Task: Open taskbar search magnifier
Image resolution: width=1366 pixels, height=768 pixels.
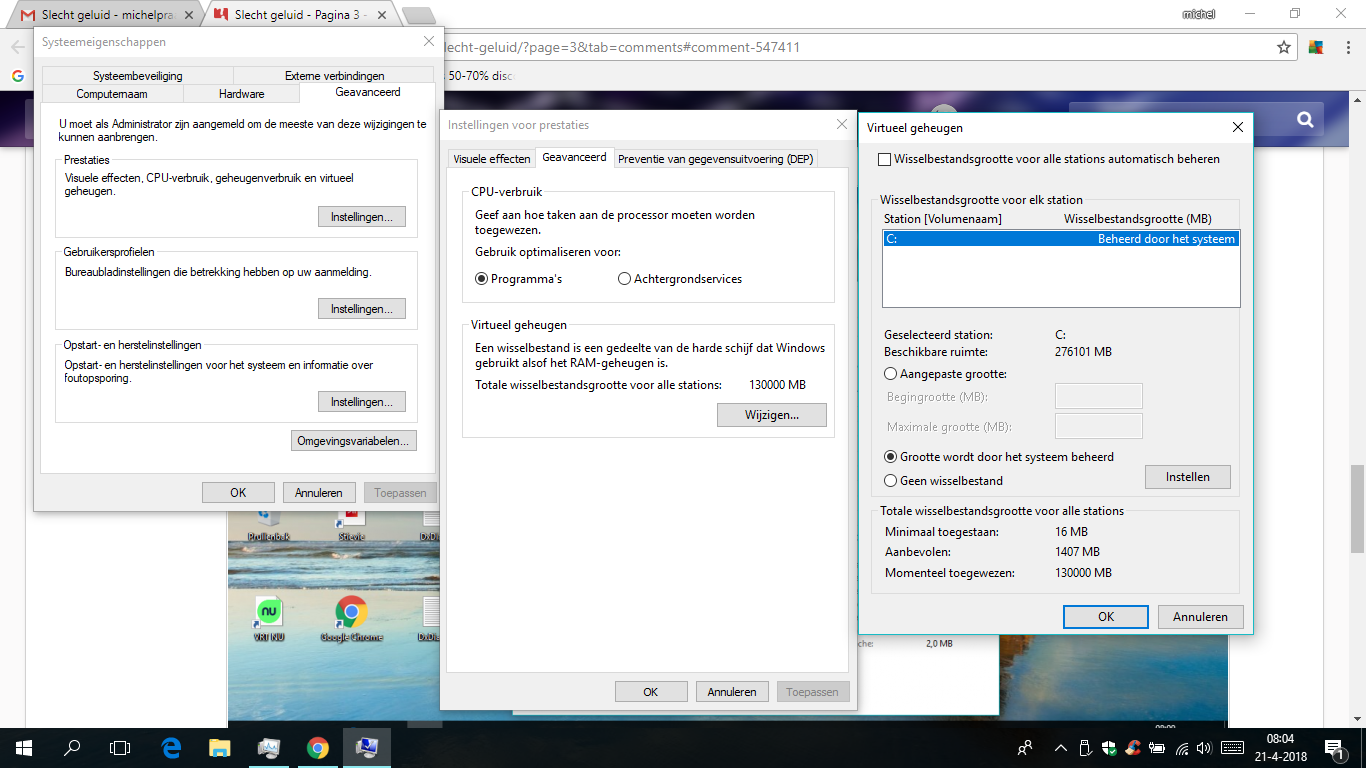Action: 72,747
